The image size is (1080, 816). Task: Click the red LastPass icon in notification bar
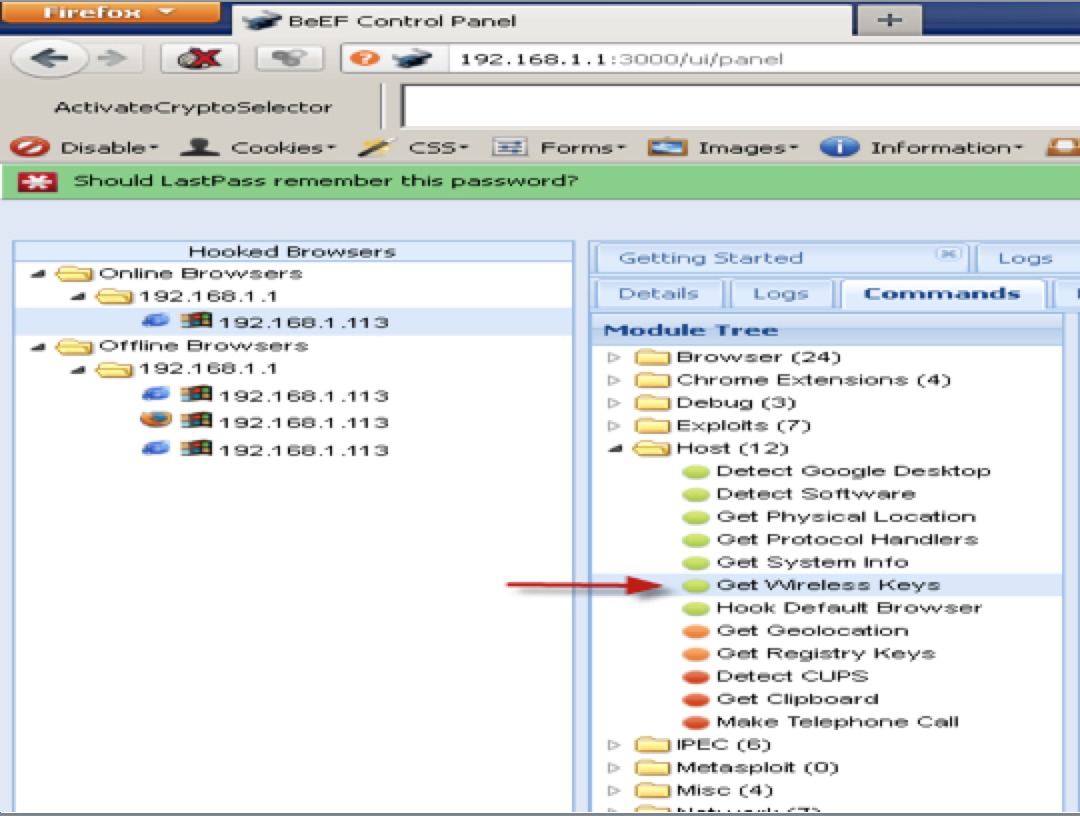pyautogui.click(x=38, y=182)
